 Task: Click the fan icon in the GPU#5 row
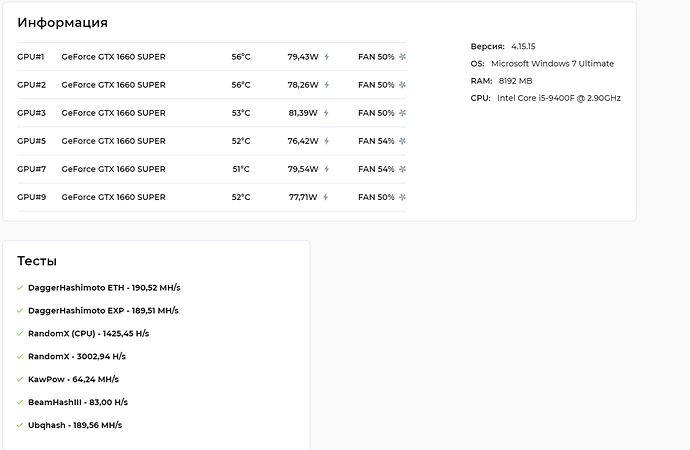402,141
